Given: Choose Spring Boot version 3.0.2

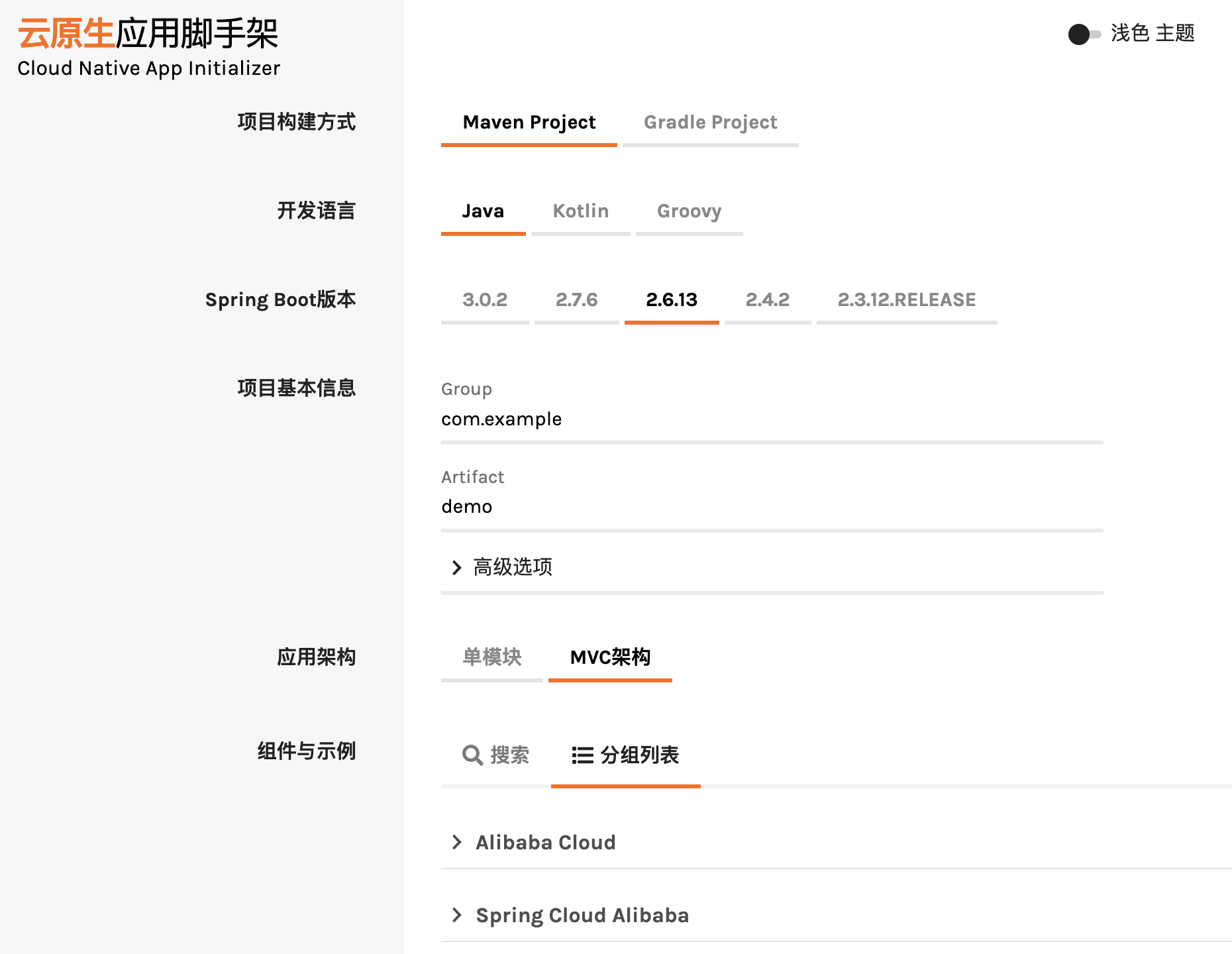Looking at the screenshot, I should click(485, 300).
